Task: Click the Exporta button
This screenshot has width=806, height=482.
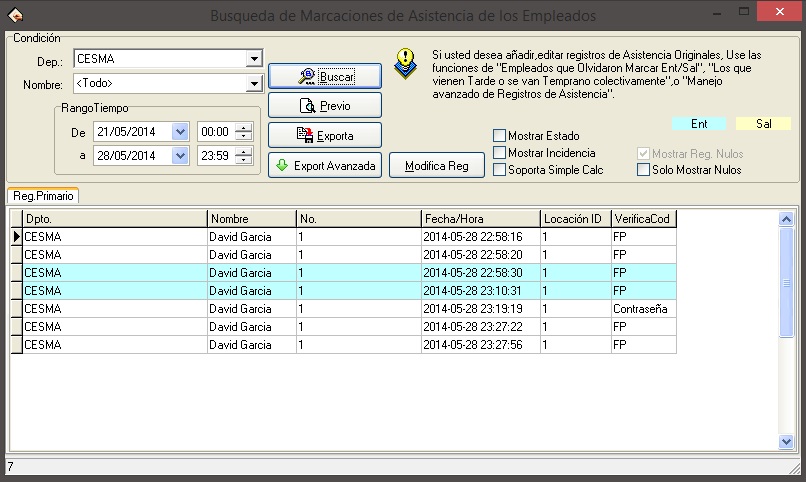Action: pyautogui.click(x=325, y=135)
